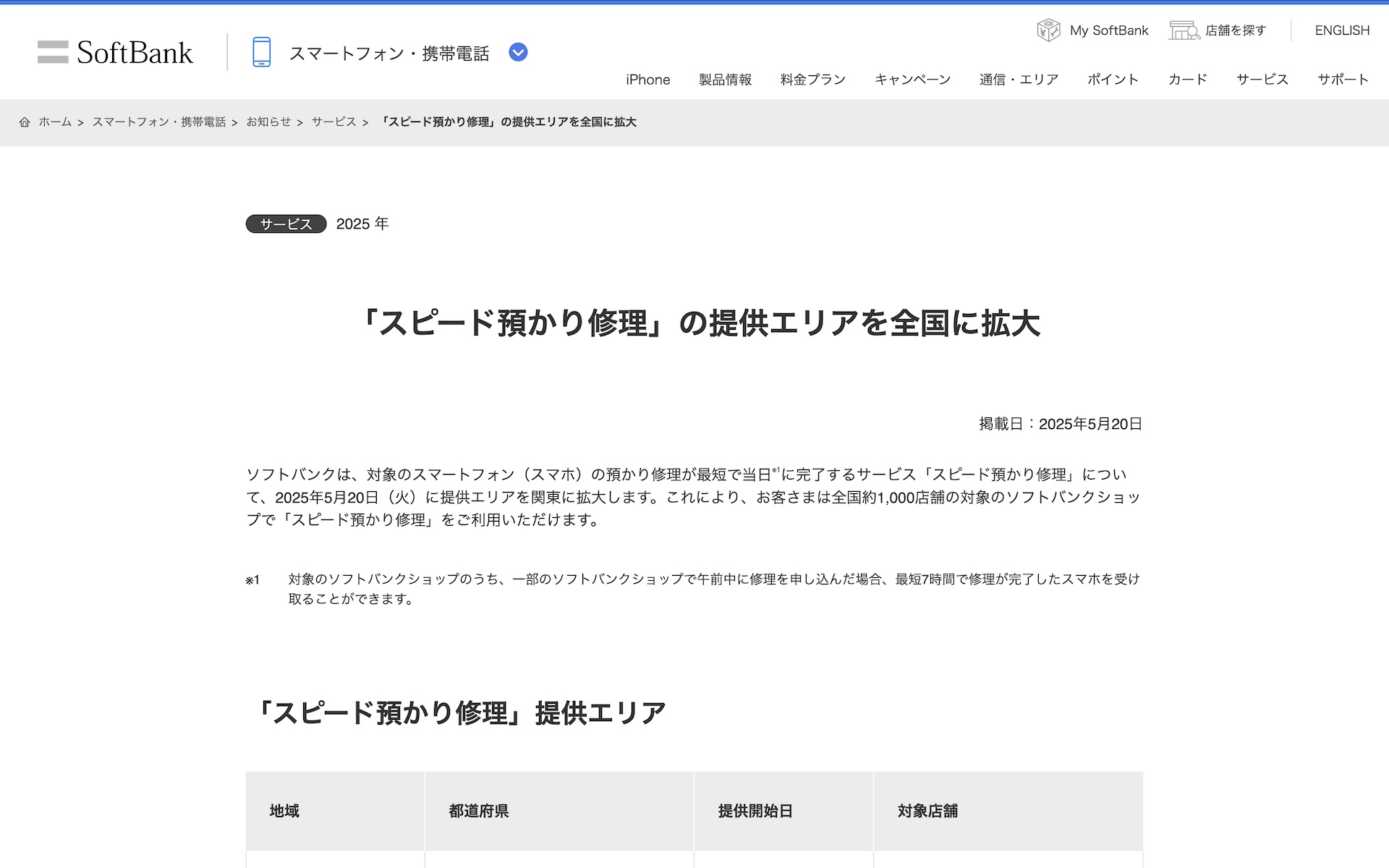
Task: Open the サポート menu
Action: click(x=1343, y=80)
